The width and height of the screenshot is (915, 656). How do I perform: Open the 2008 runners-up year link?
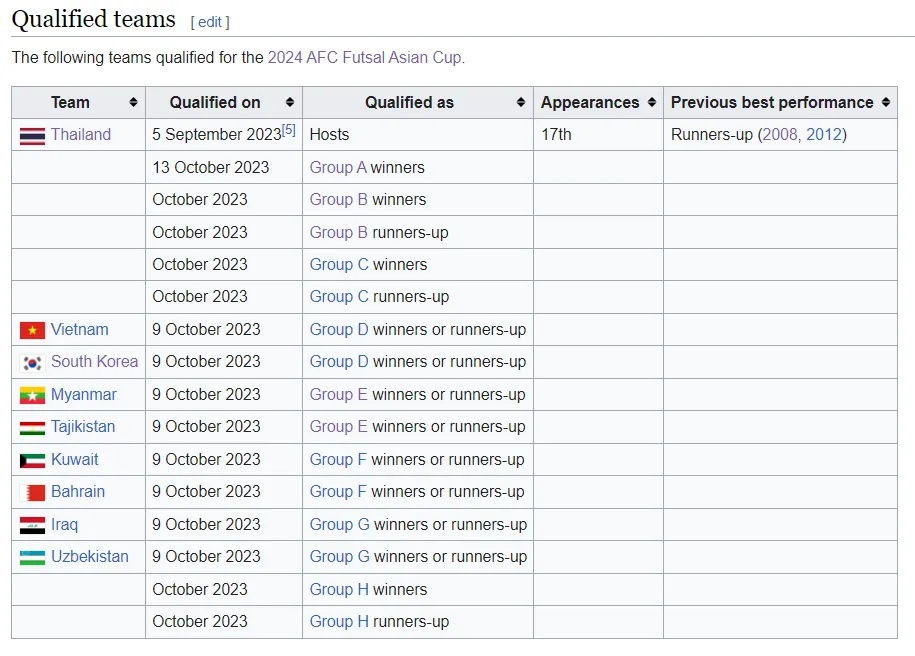coord(781,135)
